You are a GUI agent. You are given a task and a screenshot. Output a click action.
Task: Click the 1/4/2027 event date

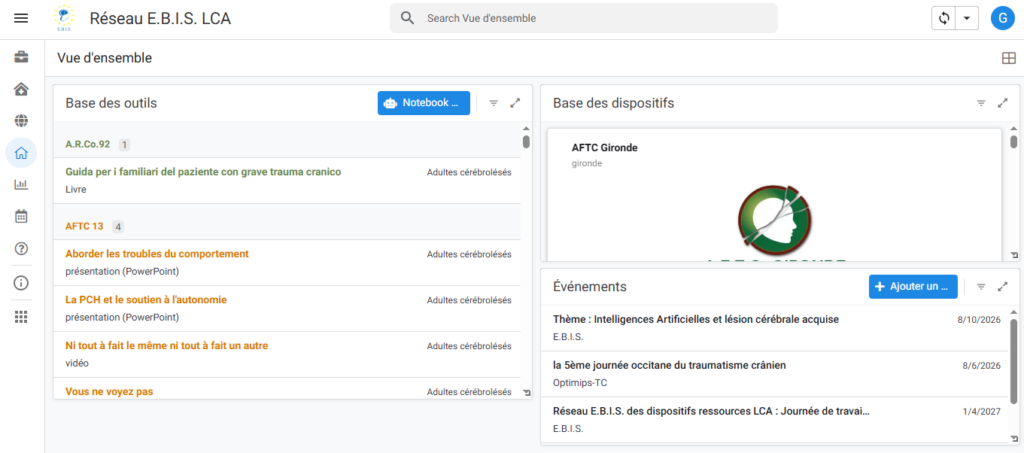(x=982, y=411)
